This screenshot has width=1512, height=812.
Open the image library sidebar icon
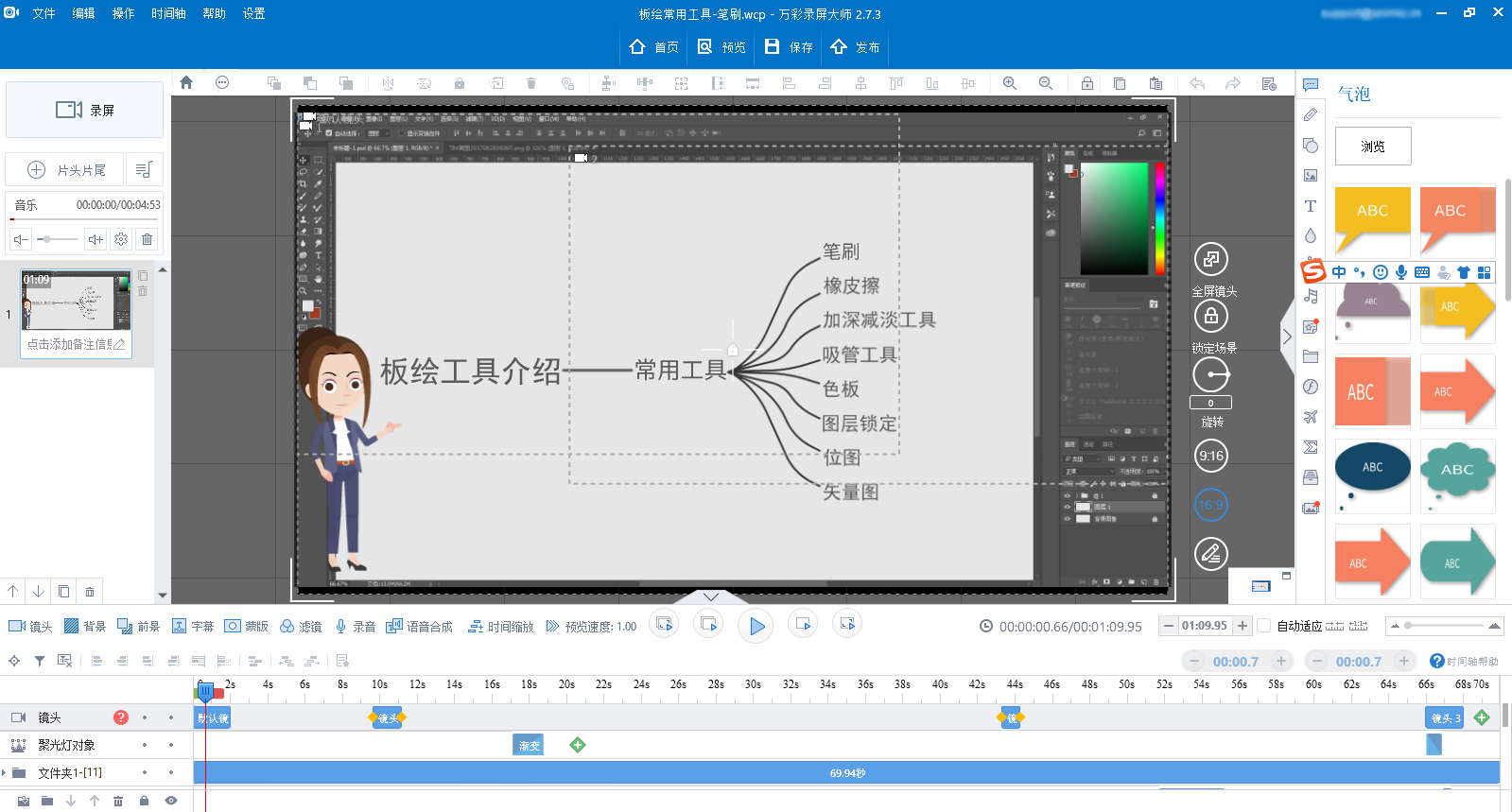point(1311,176)
